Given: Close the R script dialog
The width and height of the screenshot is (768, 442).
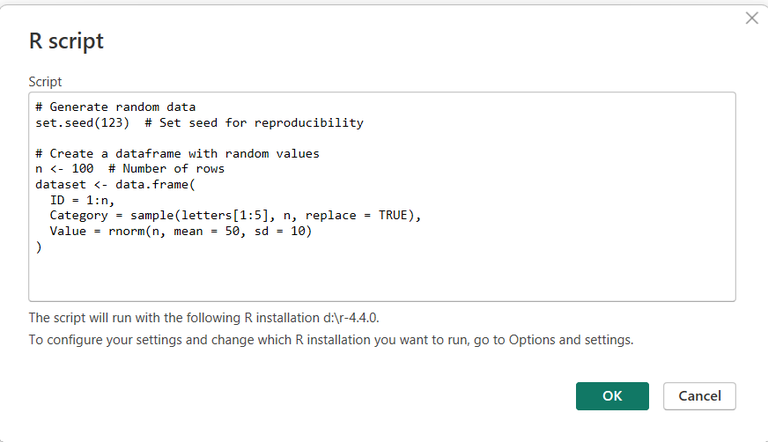Looking at the screenshot, I should tap(752, 18).
